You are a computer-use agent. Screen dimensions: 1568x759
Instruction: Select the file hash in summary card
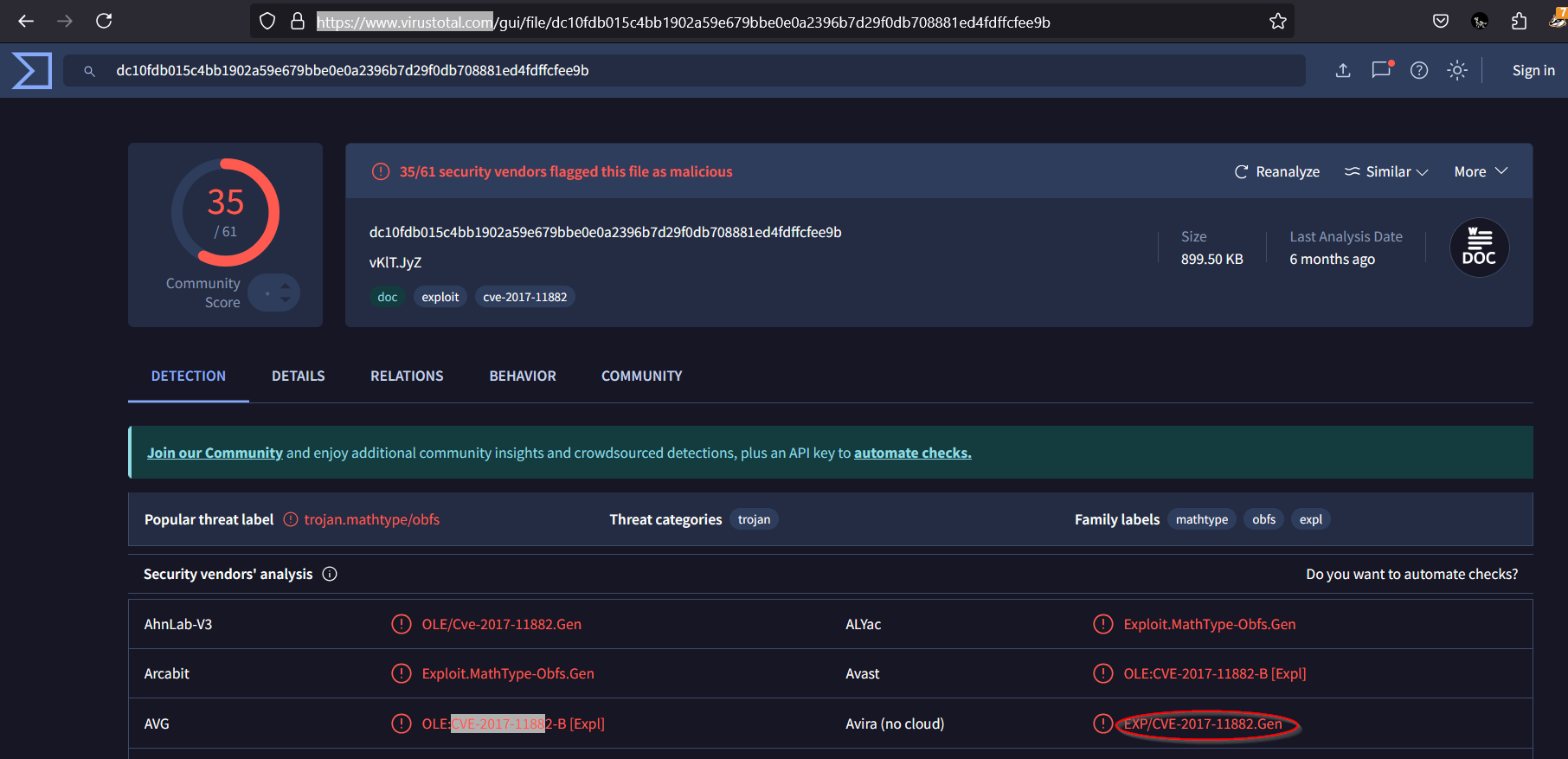[606, 232]
